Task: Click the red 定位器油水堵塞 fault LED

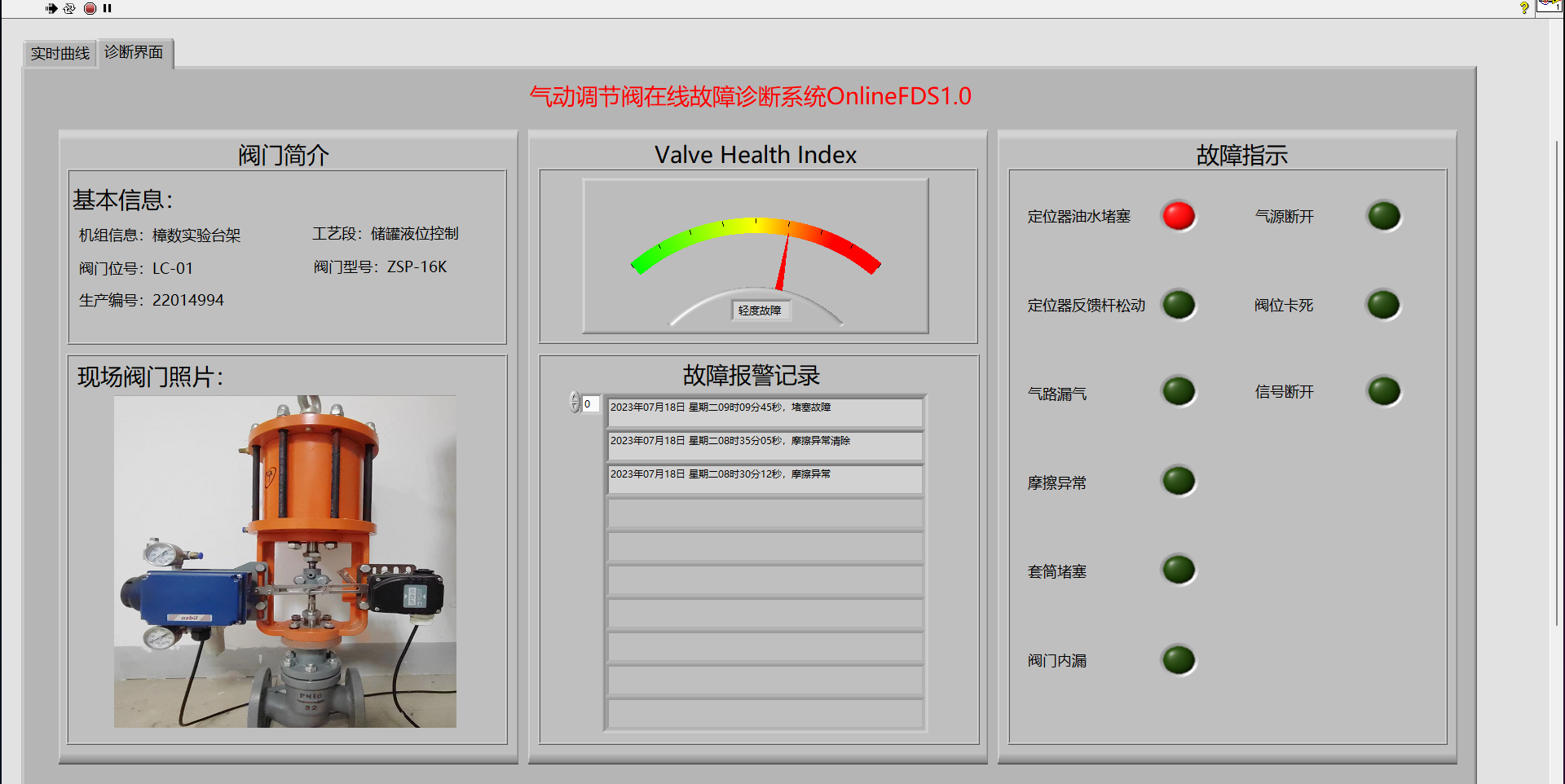Action: tap(1178, 216)
